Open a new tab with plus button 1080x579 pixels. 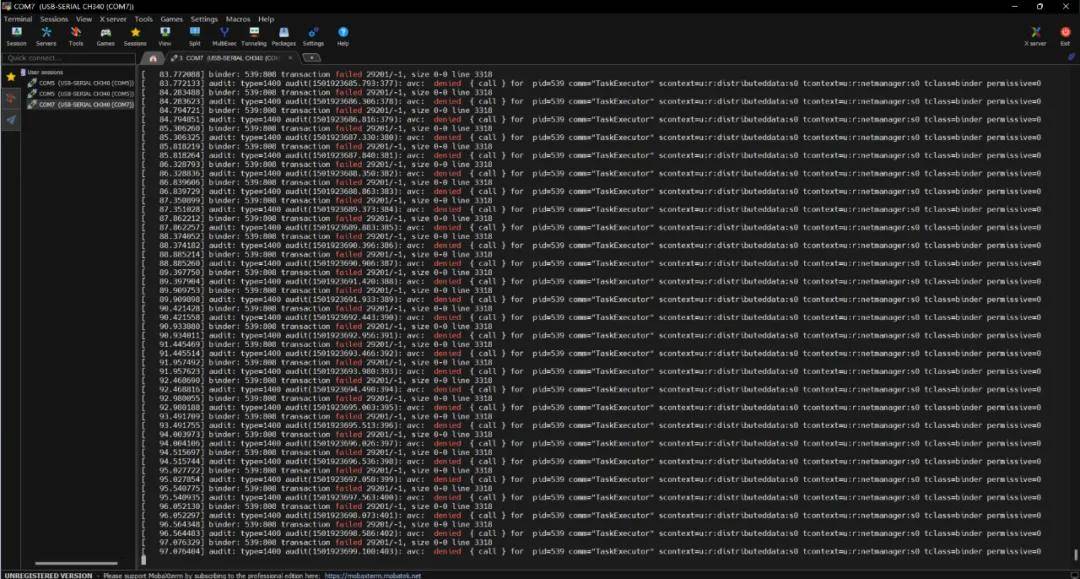coord(311,58)
